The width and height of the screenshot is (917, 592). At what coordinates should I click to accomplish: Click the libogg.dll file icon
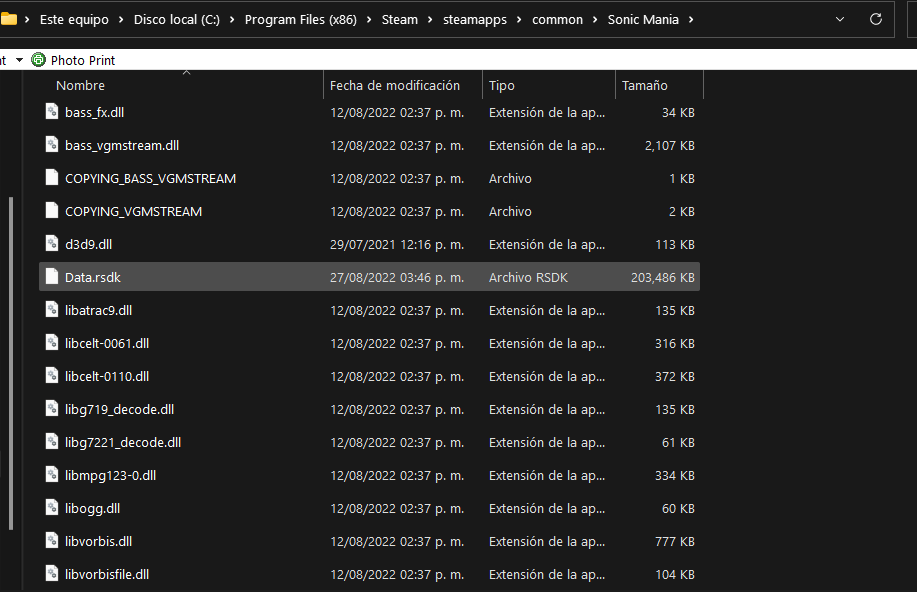[52, 508]
